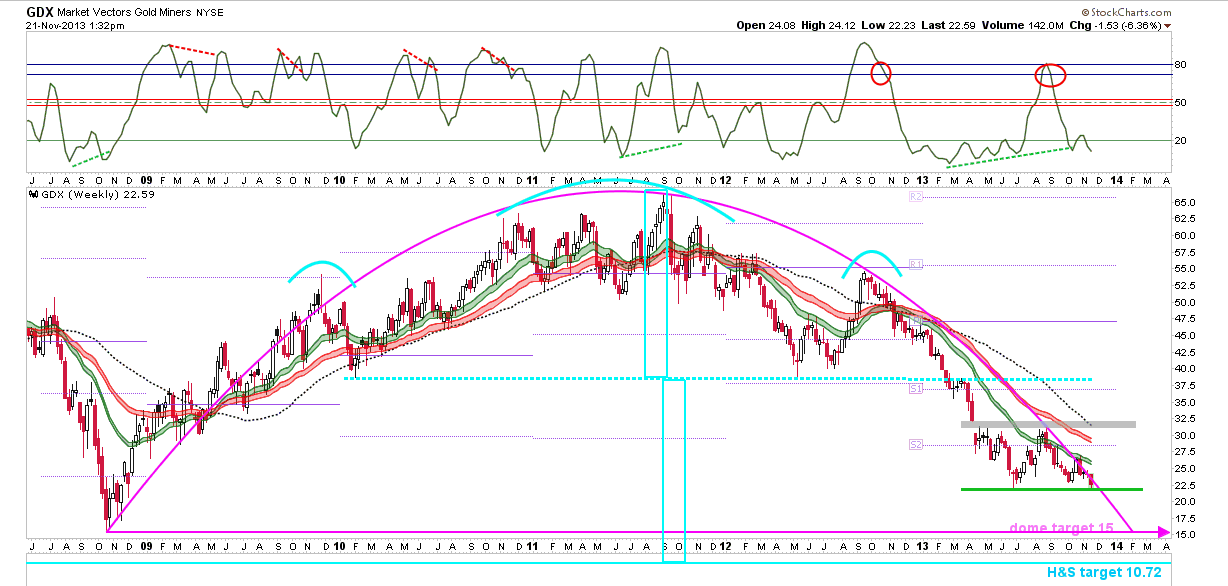Click year label 09 on bottom time axis
Screen dimensions: 1228x586
(x=146, y=547)
